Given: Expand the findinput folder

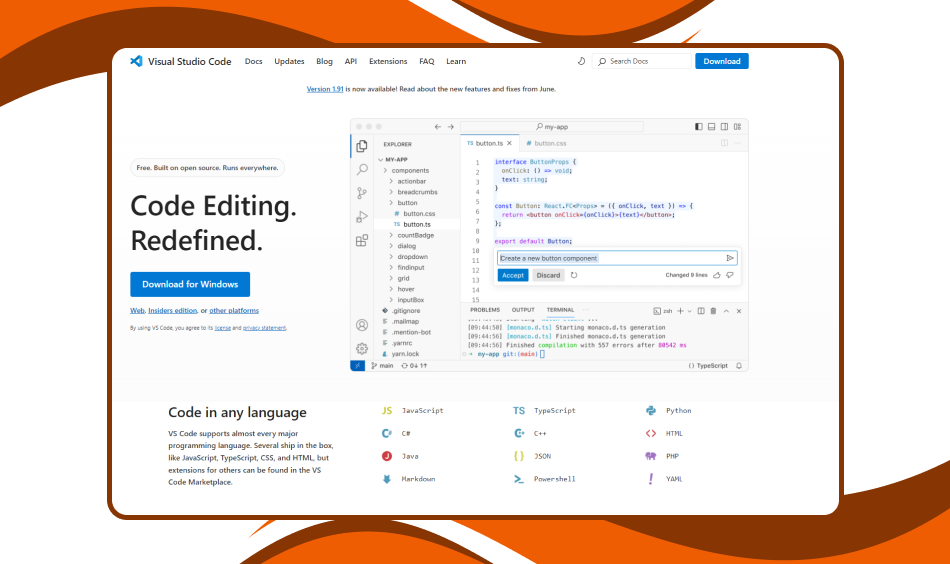Looking at the screenshot, I should click(407, 267).
